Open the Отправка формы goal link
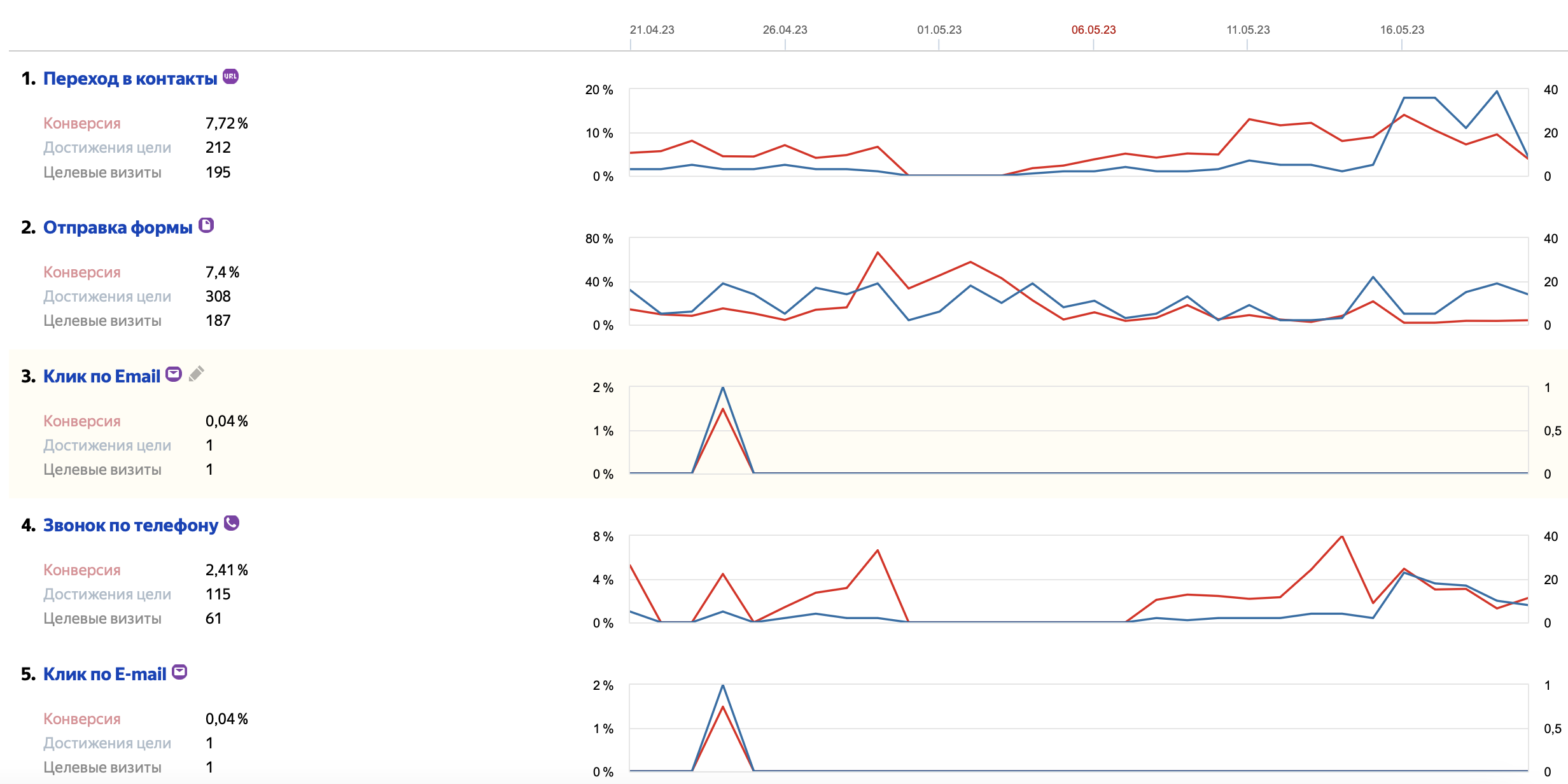 [118, 228]
